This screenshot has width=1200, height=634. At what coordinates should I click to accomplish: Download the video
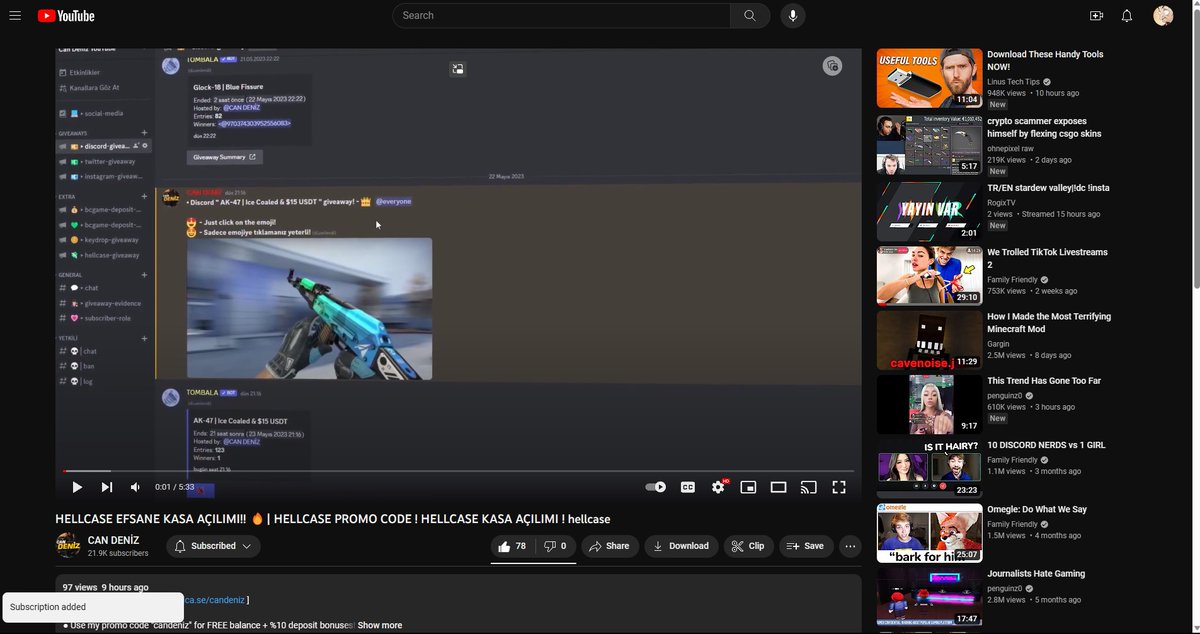(x=680, y=546)
